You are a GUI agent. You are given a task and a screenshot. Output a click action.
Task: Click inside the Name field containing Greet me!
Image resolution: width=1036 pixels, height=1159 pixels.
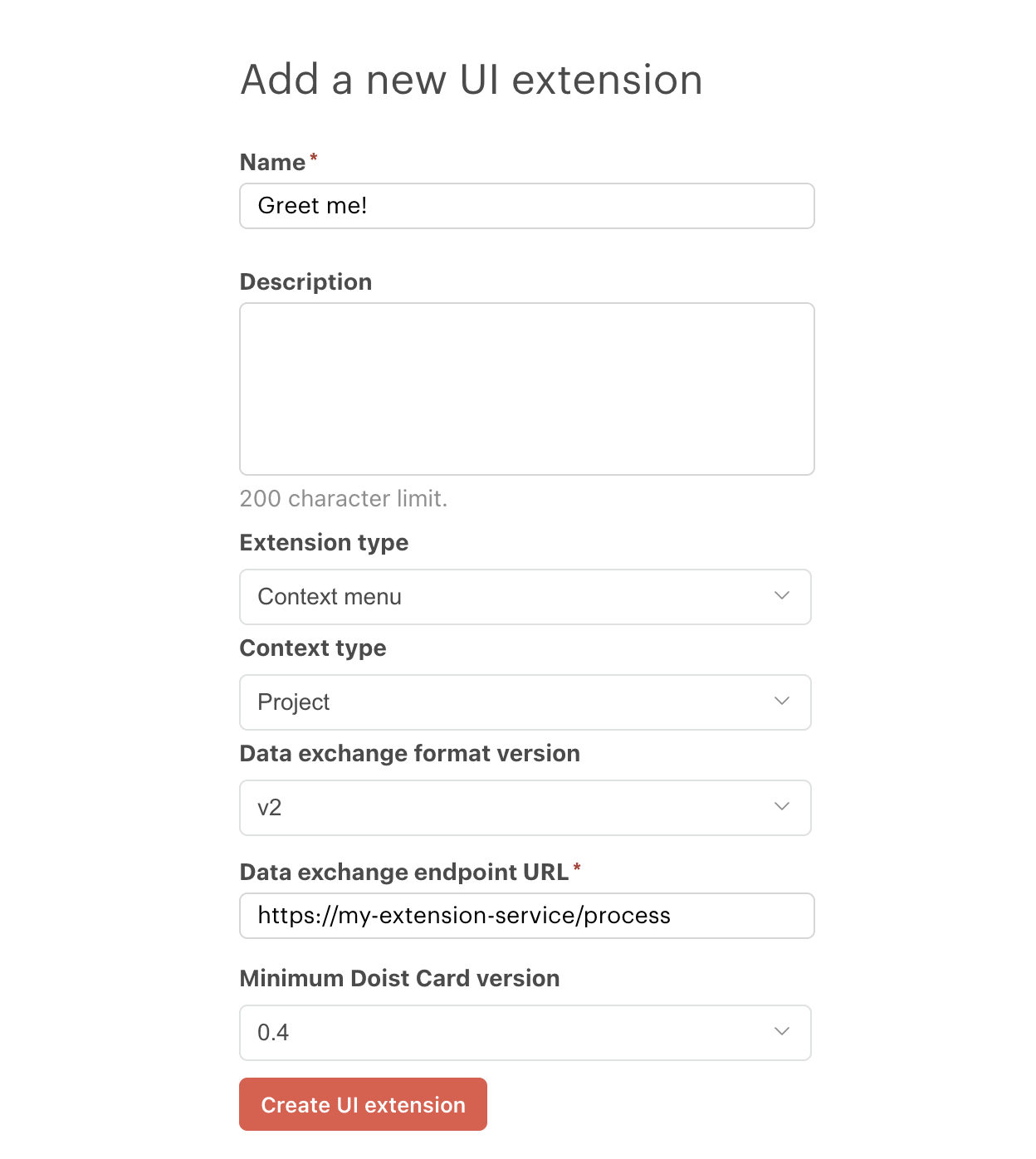pyautogui.click(x=526, y=205)
